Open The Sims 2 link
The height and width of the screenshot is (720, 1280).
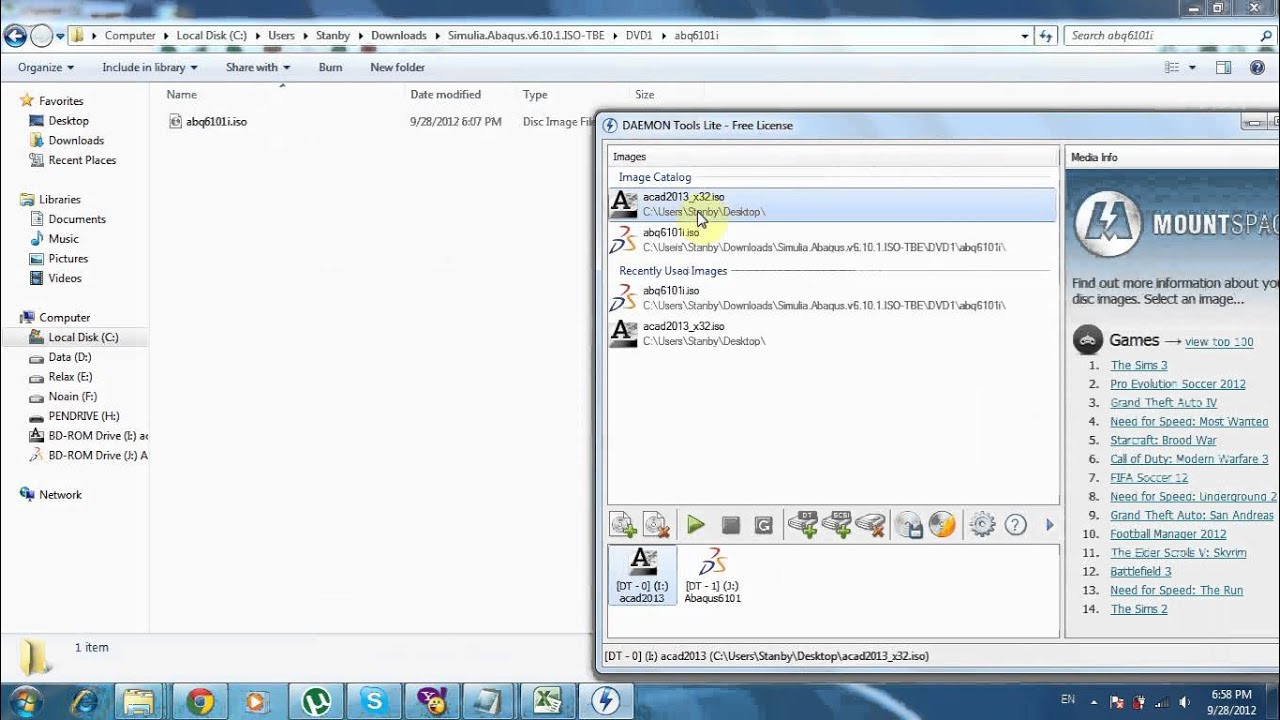point(1138,609)
